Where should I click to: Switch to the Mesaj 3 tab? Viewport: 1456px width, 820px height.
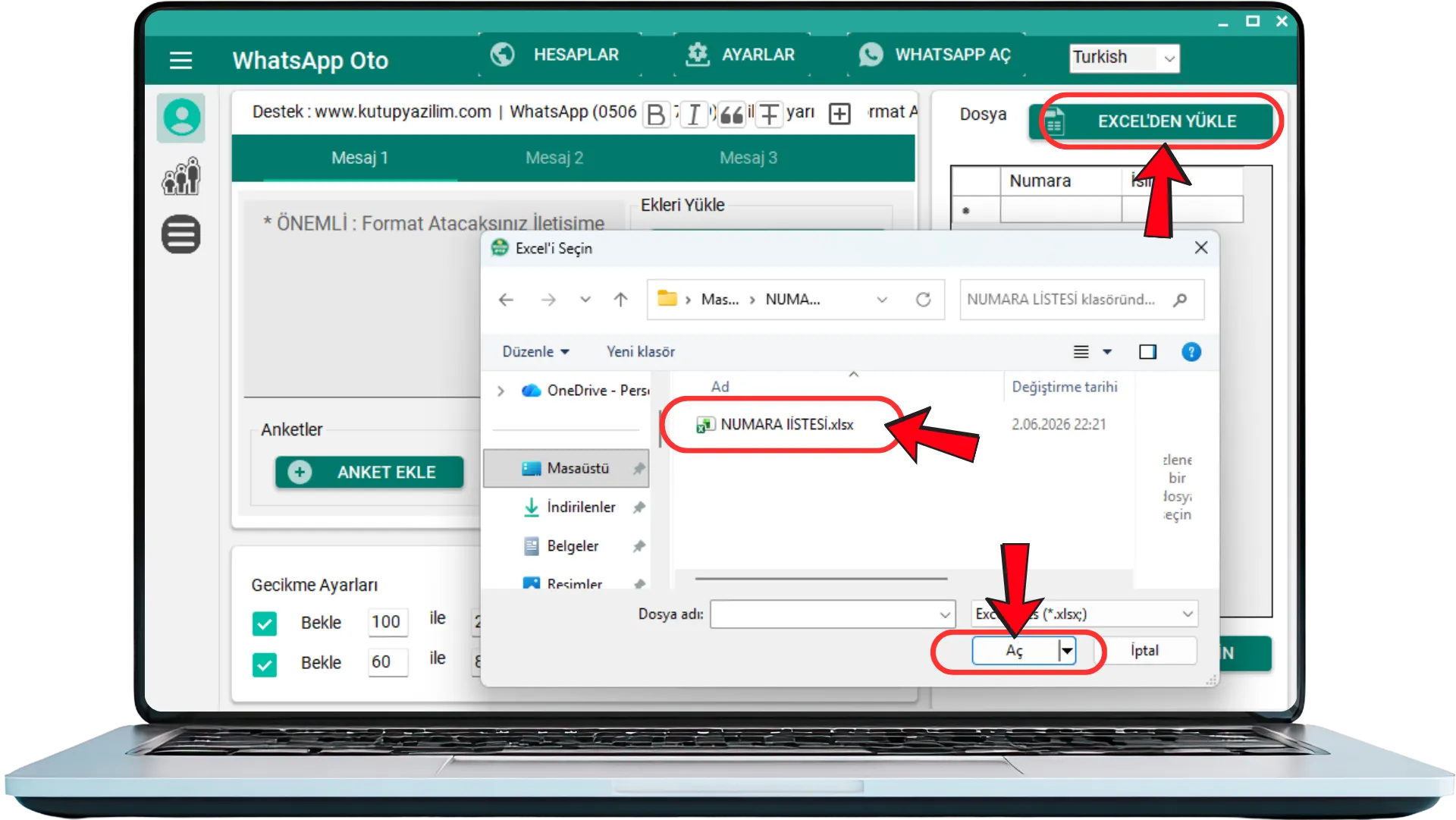[748, 158]
